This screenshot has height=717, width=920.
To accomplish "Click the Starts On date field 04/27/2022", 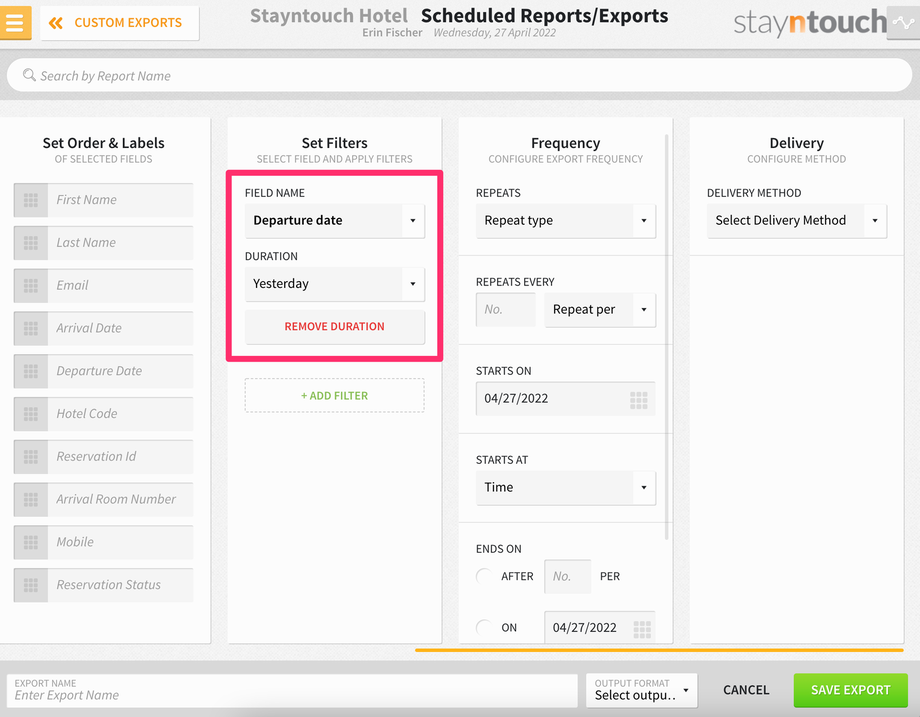I will point(566,399).
